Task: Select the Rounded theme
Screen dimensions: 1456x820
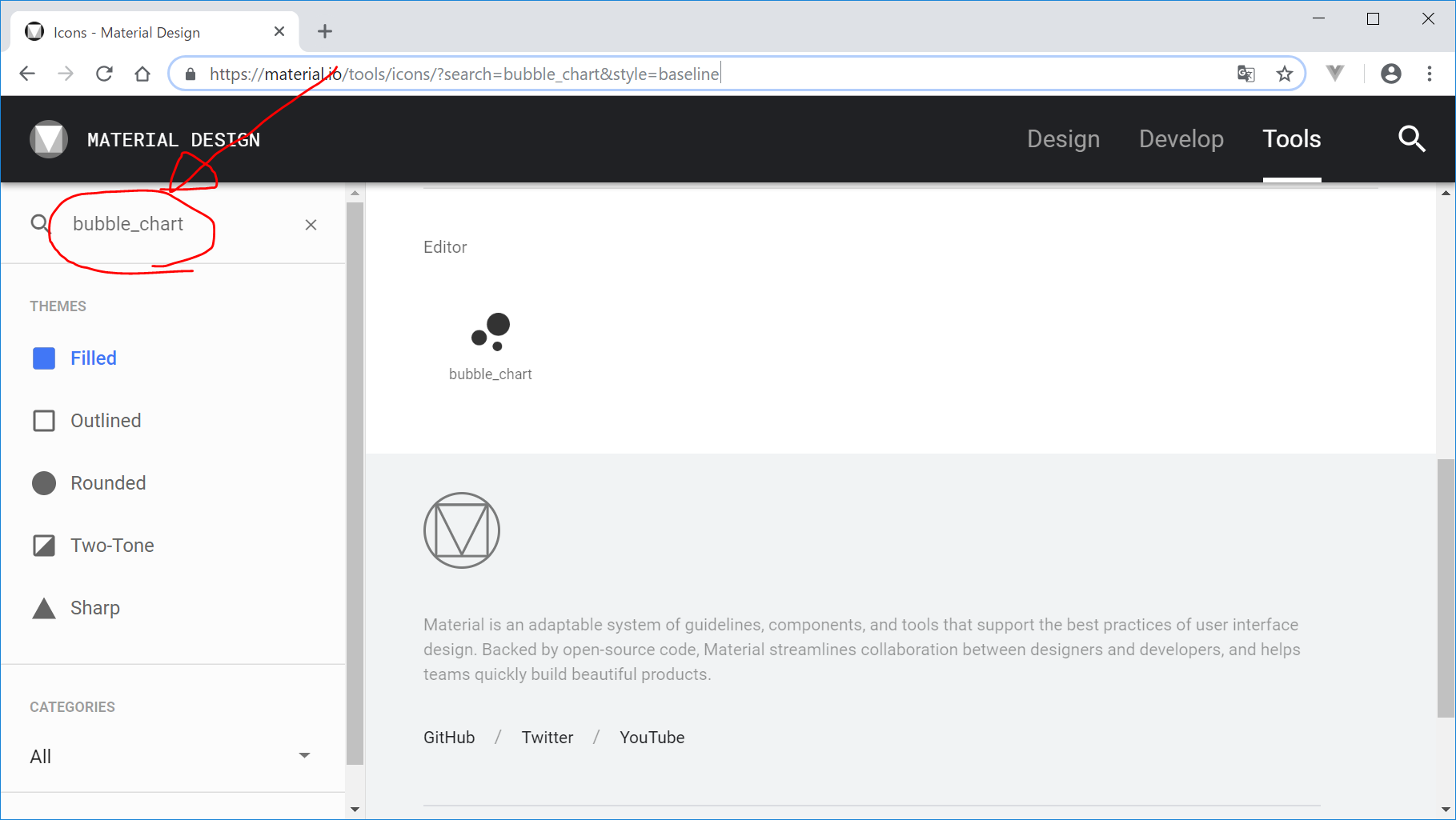Action: [107, 483]
